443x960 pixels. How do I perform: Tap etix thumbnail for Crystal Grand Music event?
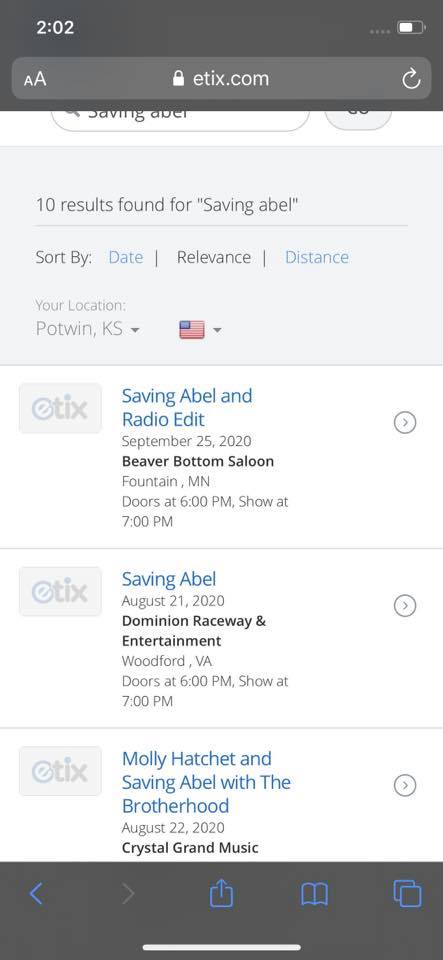tap(60, 771)
